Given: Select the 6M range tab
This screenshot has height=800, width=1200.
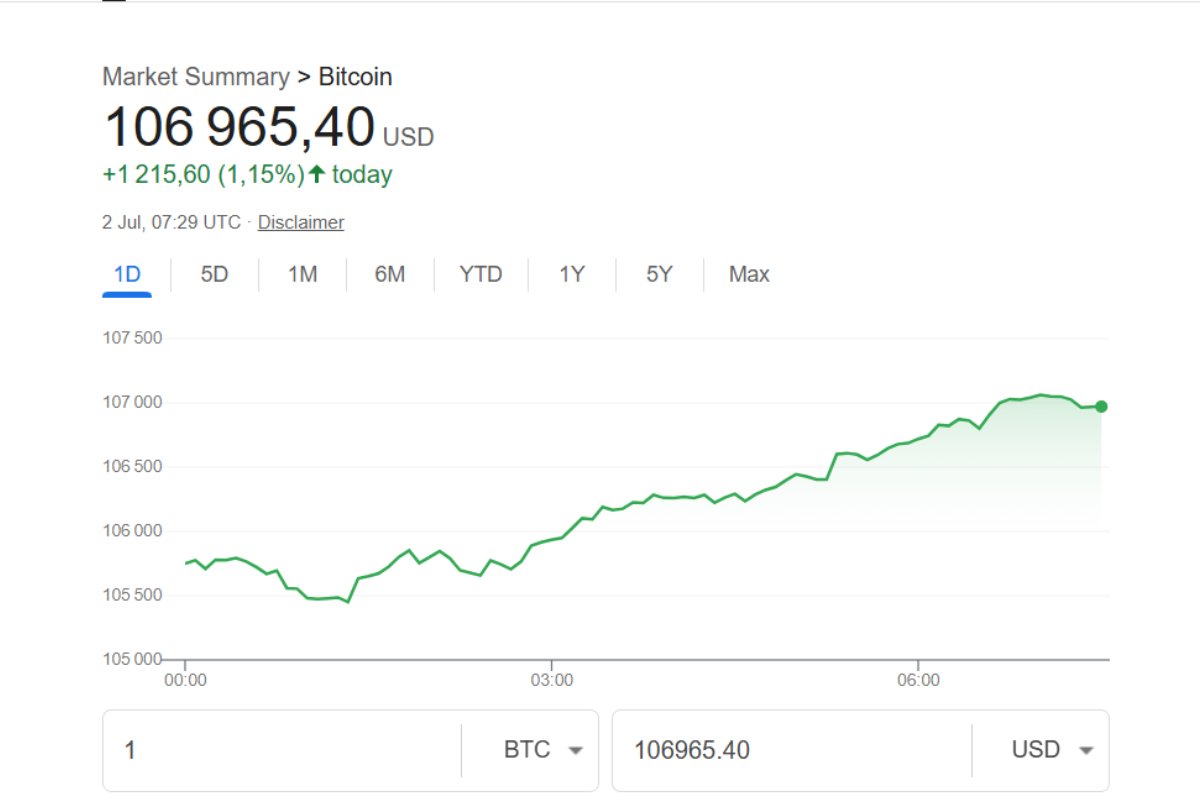Looking at the screenshot, I should [x=390, y=274].
